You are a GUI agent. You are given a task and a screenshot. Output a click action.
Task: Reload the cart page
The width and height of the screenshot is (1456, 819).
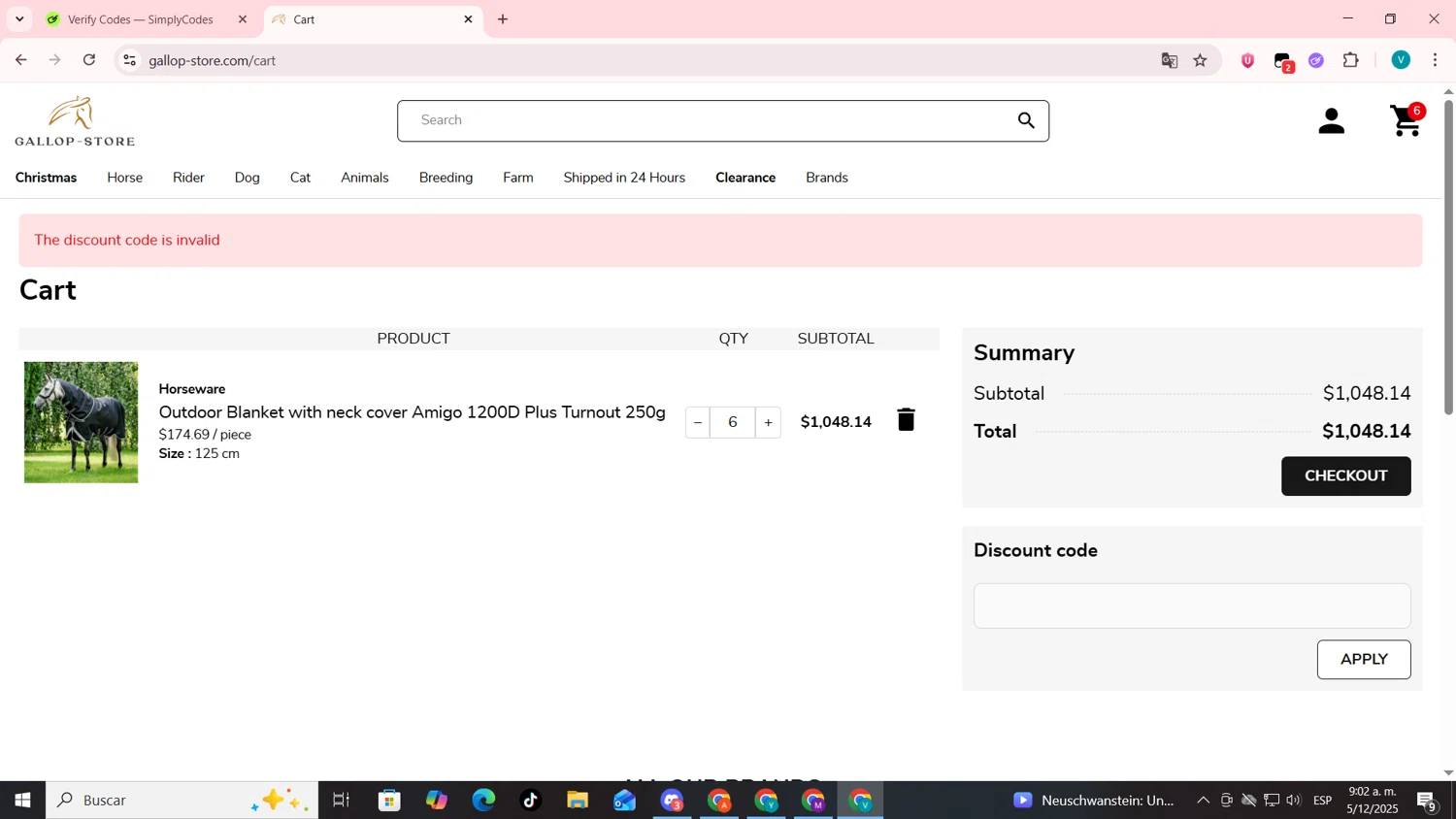click(x=89, y=60)
